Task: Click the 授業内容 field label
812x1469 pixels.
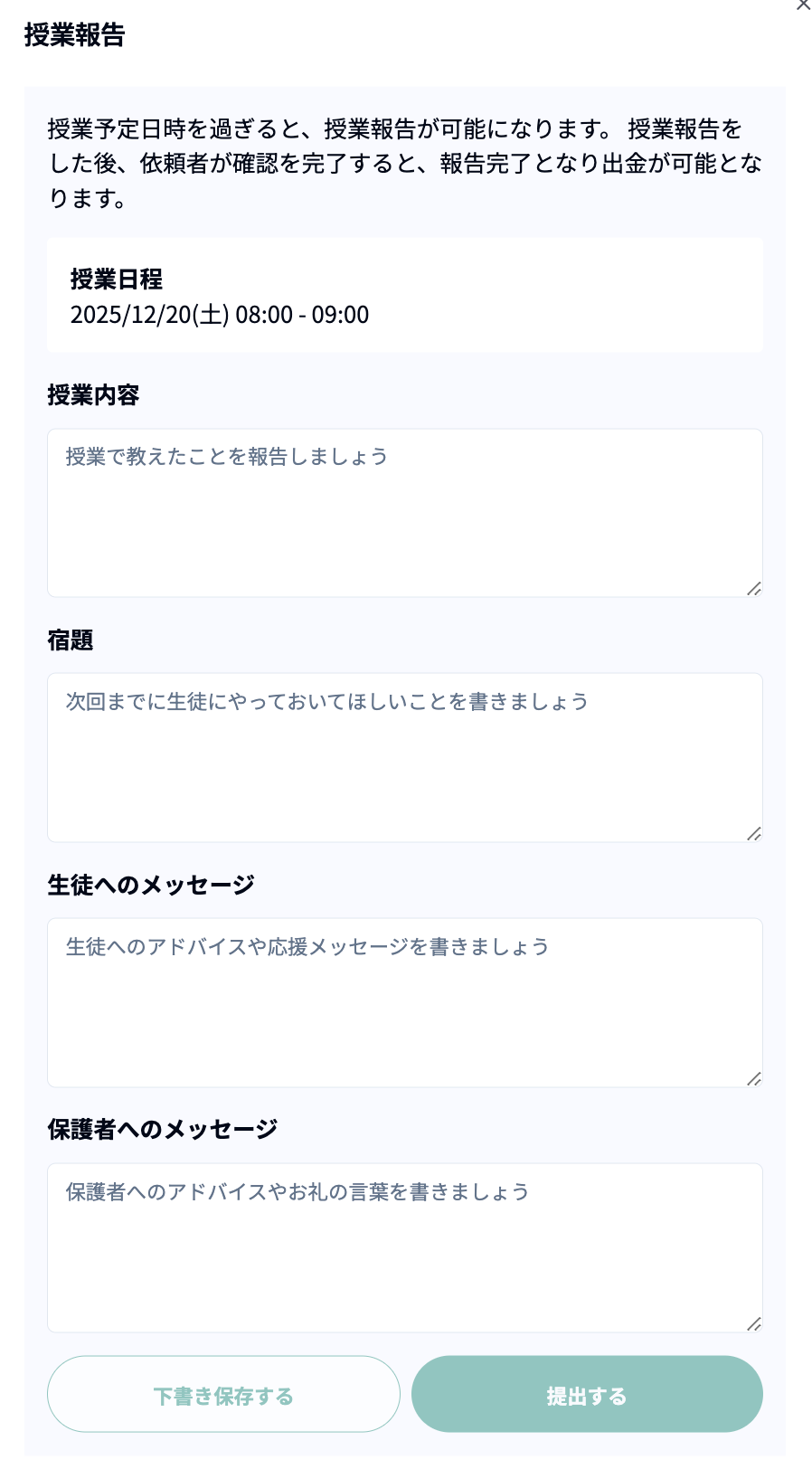Action: (93, 395)
